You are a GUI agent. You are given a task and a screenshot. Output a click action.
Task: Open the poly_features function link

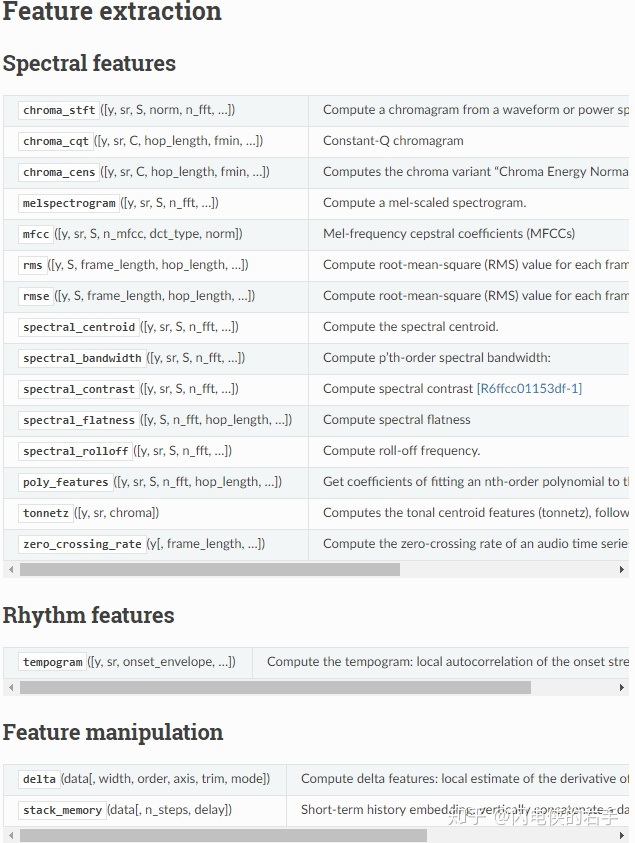(66, 482)
